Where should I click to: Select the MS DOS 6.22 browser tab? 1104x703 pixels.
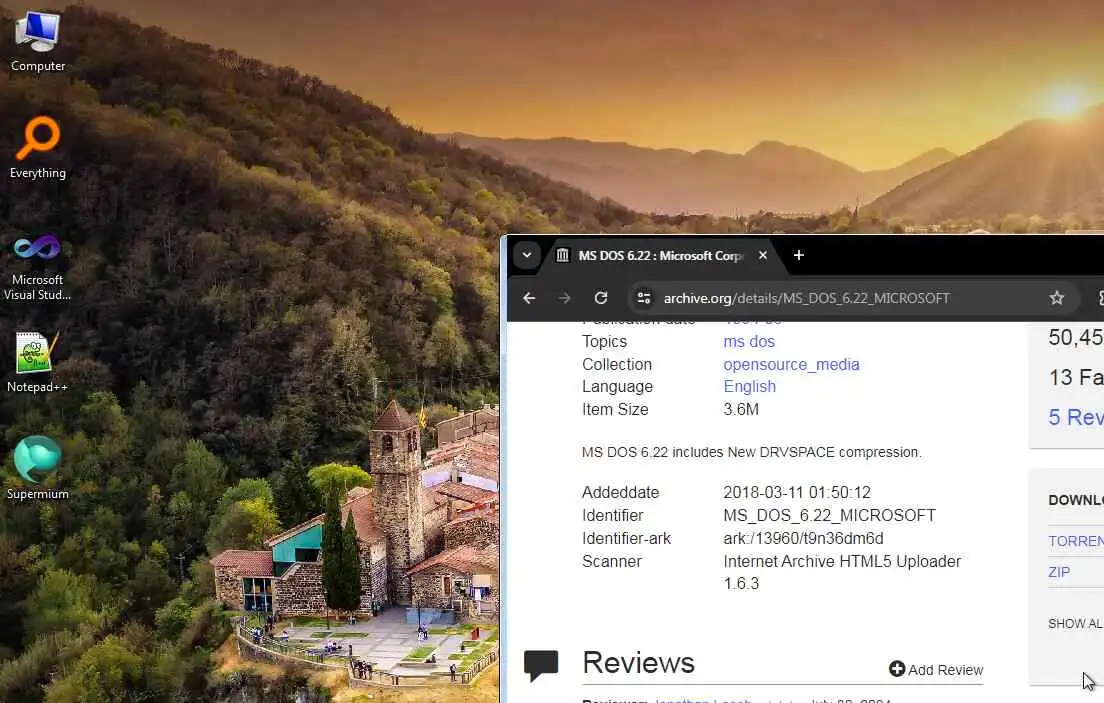[660, 256]
